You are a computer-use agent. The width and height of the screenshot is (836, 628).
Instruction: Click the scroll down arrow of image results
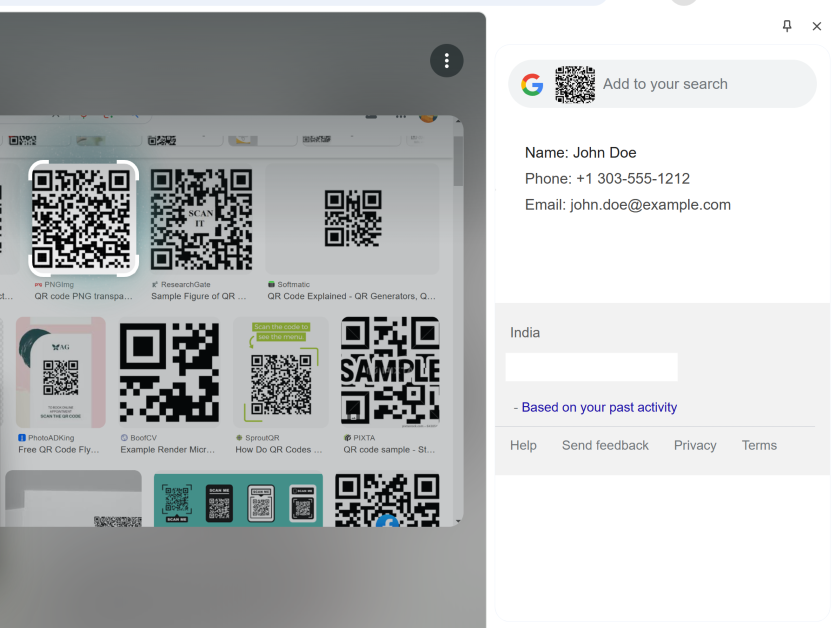[x=458, y=521]
